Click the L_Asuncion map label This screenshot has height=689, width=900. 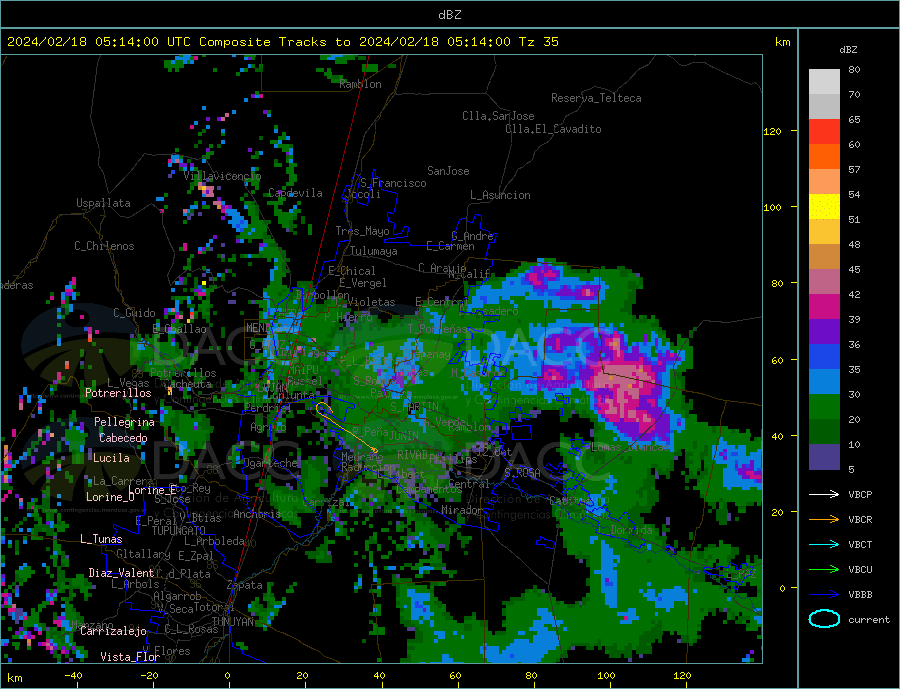point(500,195)
